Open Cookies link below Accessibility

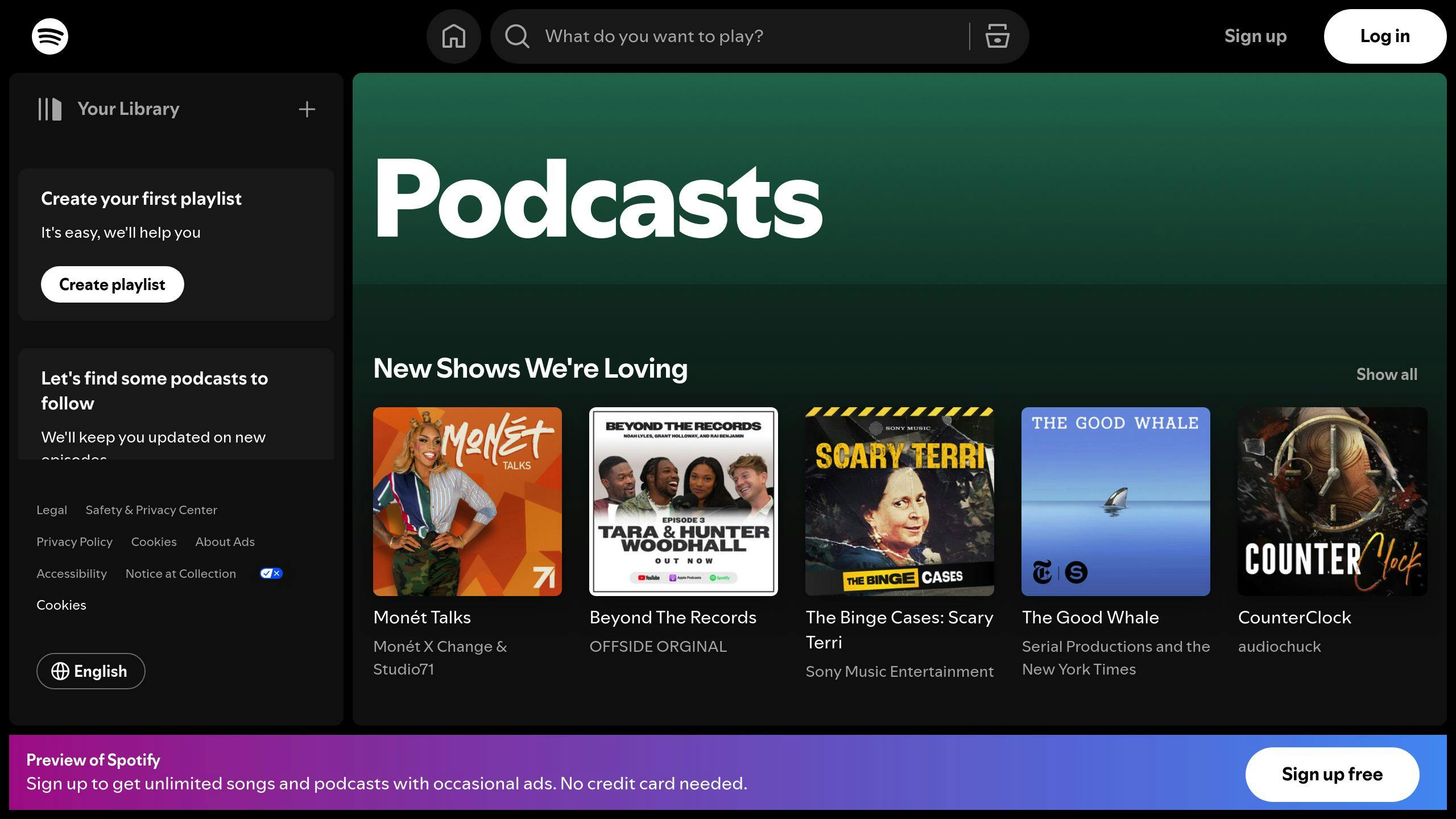coord(61,605)
